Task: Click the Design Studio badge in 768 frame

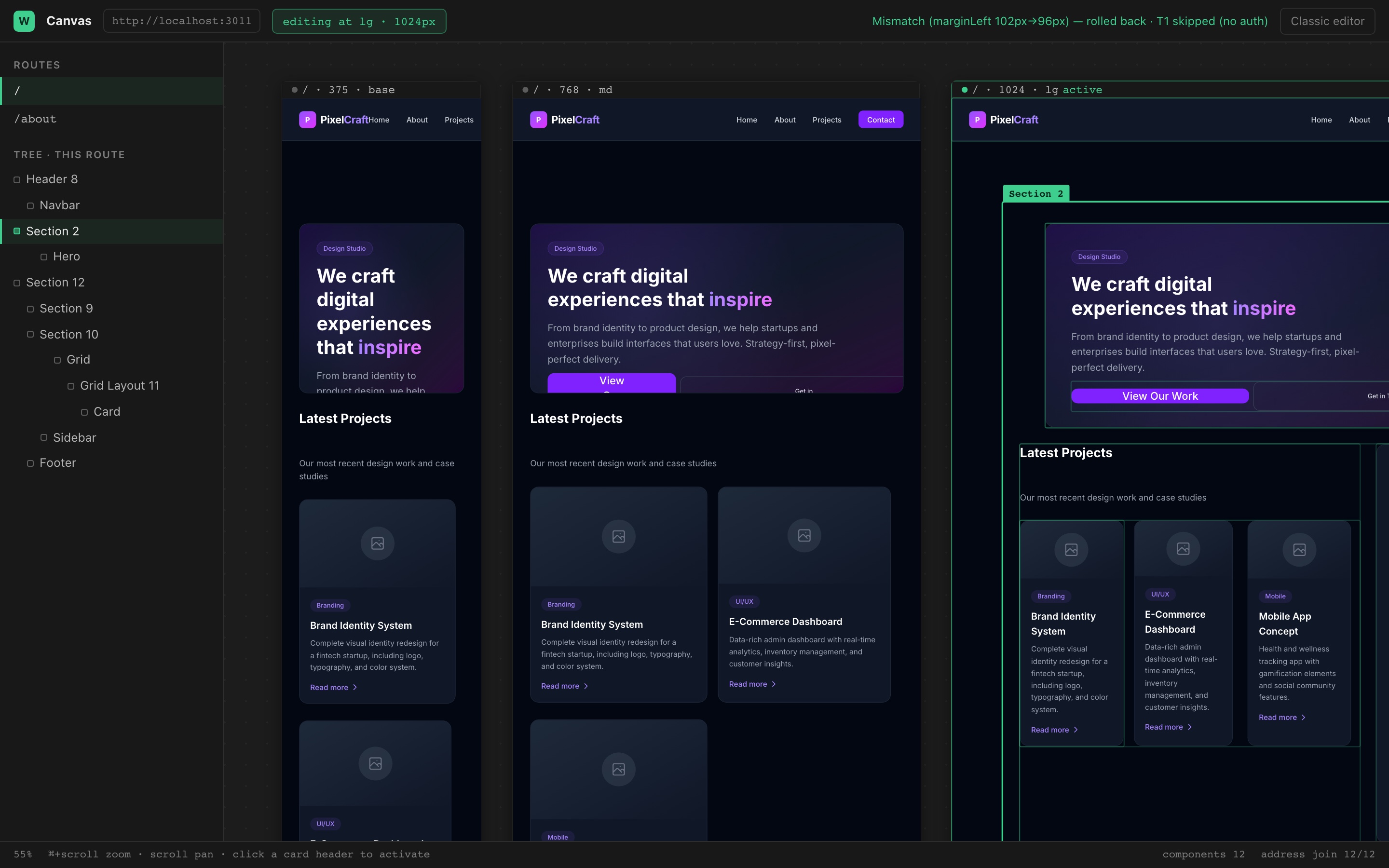Action: (575, 248)
